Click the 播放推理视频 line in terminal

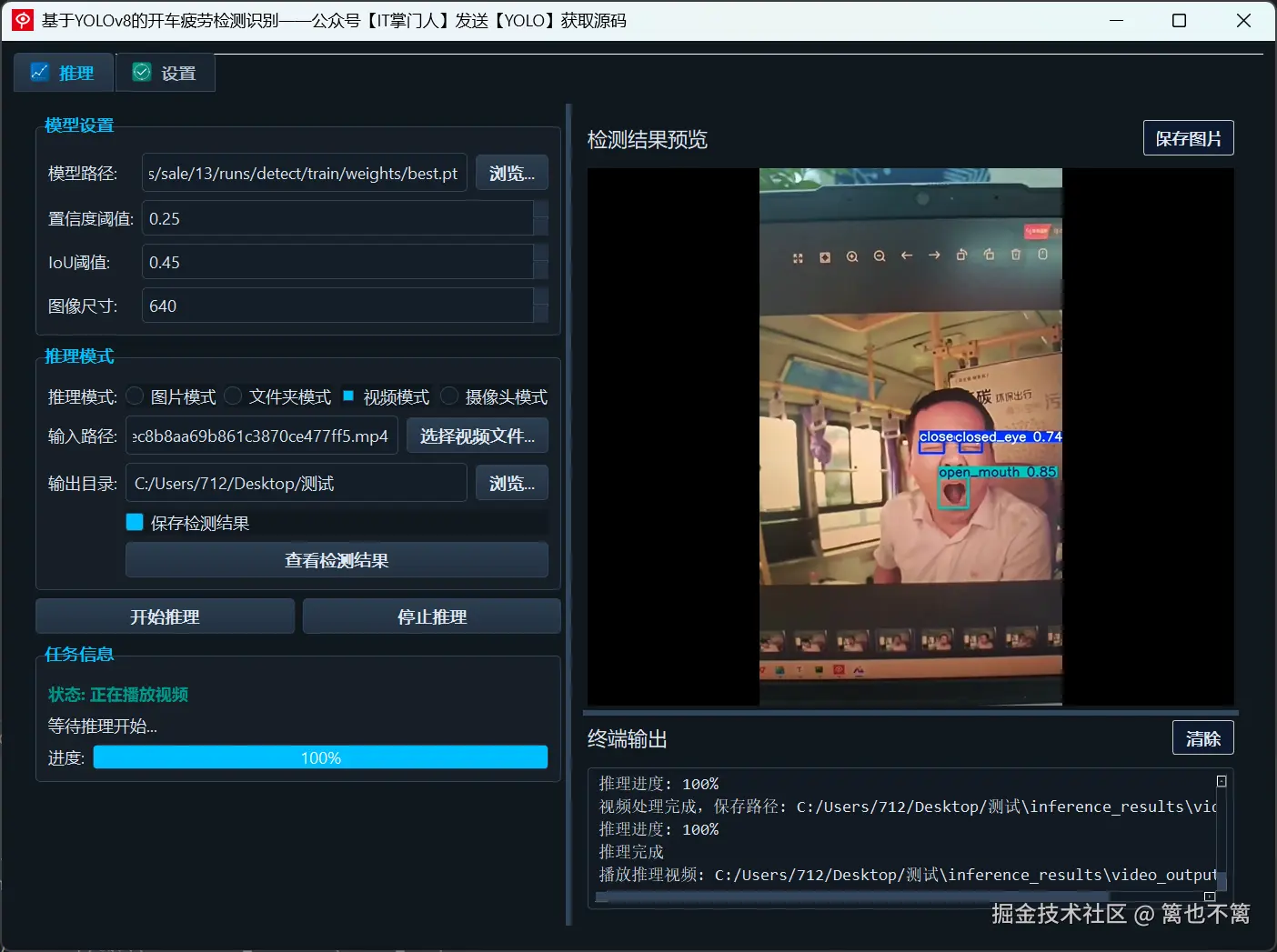coord(907,875)
